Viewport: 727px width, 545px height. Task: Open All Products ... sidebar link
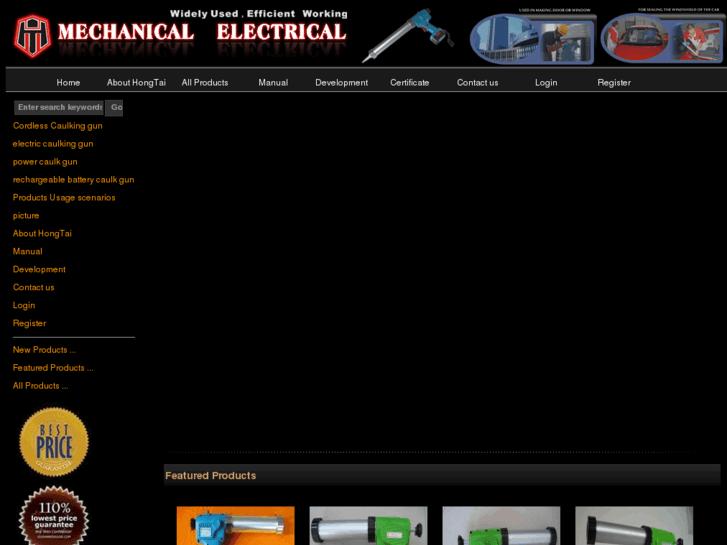[x=40, y=386]
